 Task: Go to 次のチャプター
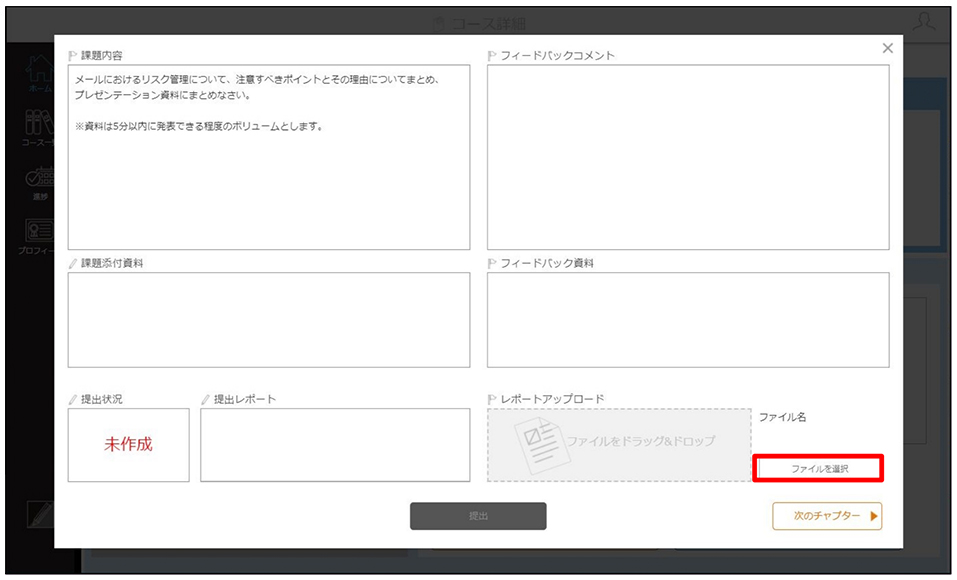tap(827, 516)
